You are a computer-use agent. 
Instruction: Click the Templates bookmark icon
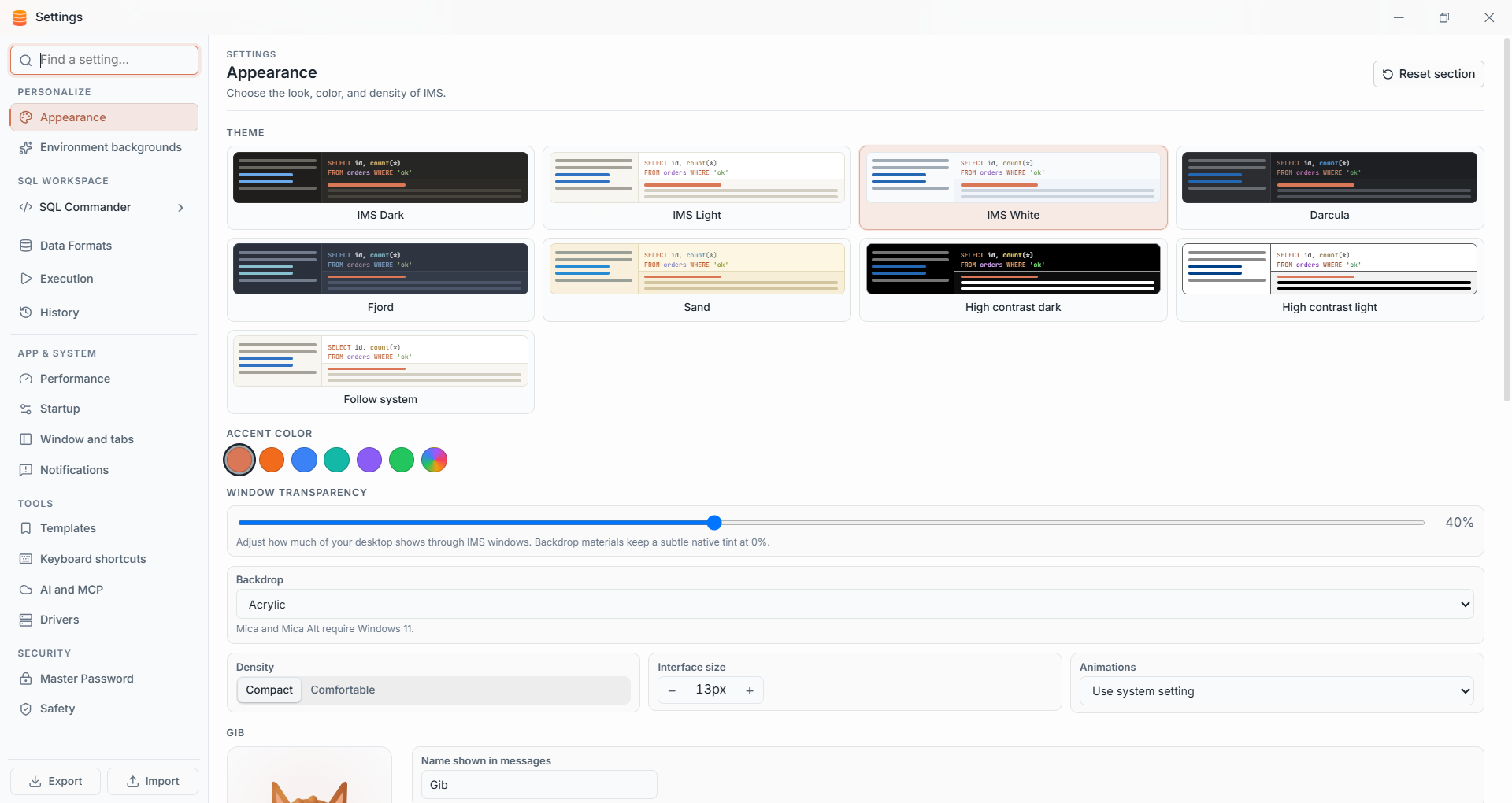pyautogui.click(x=26, y=528)
